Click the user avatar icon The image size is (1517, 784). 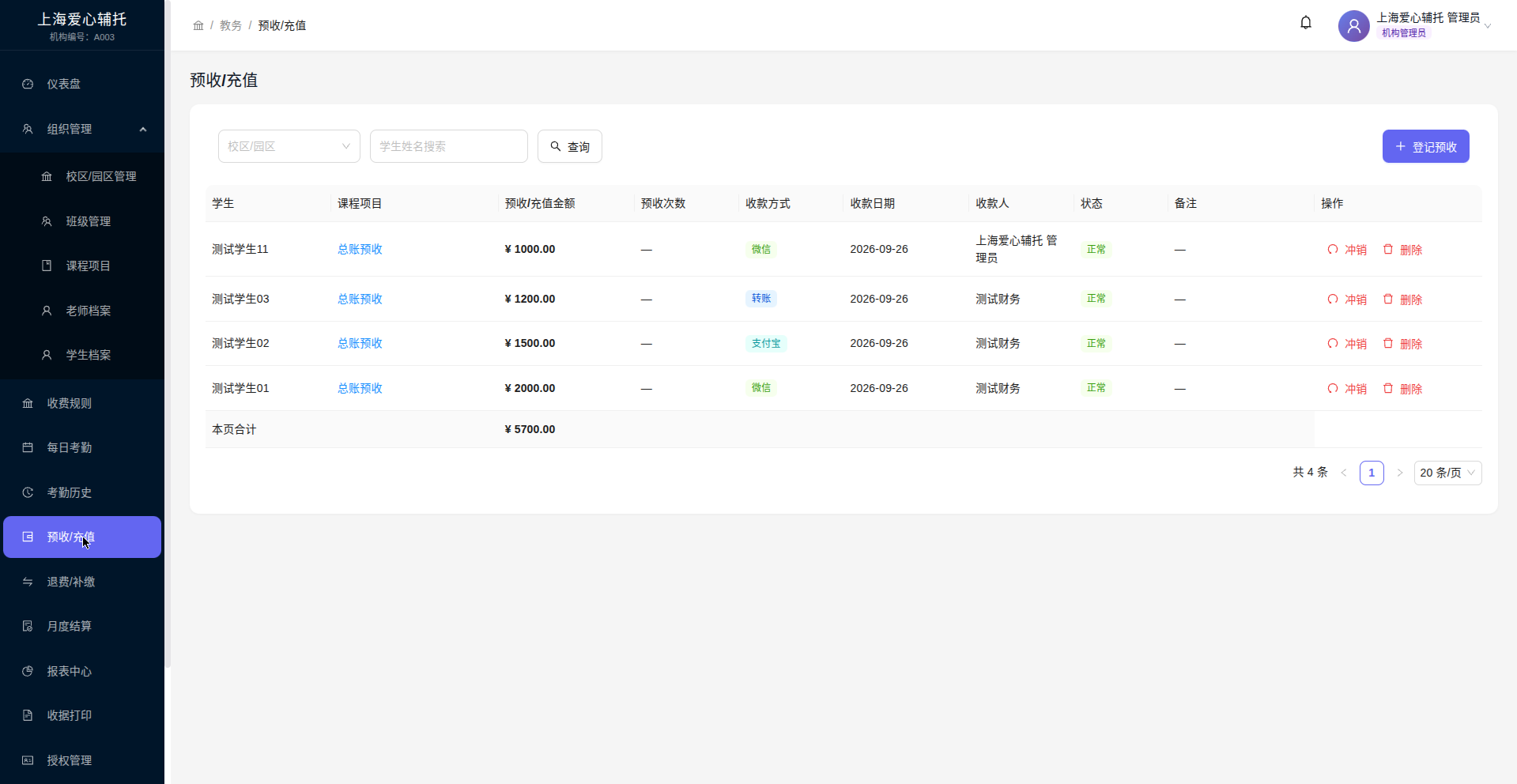click(x=1353, y=26)
